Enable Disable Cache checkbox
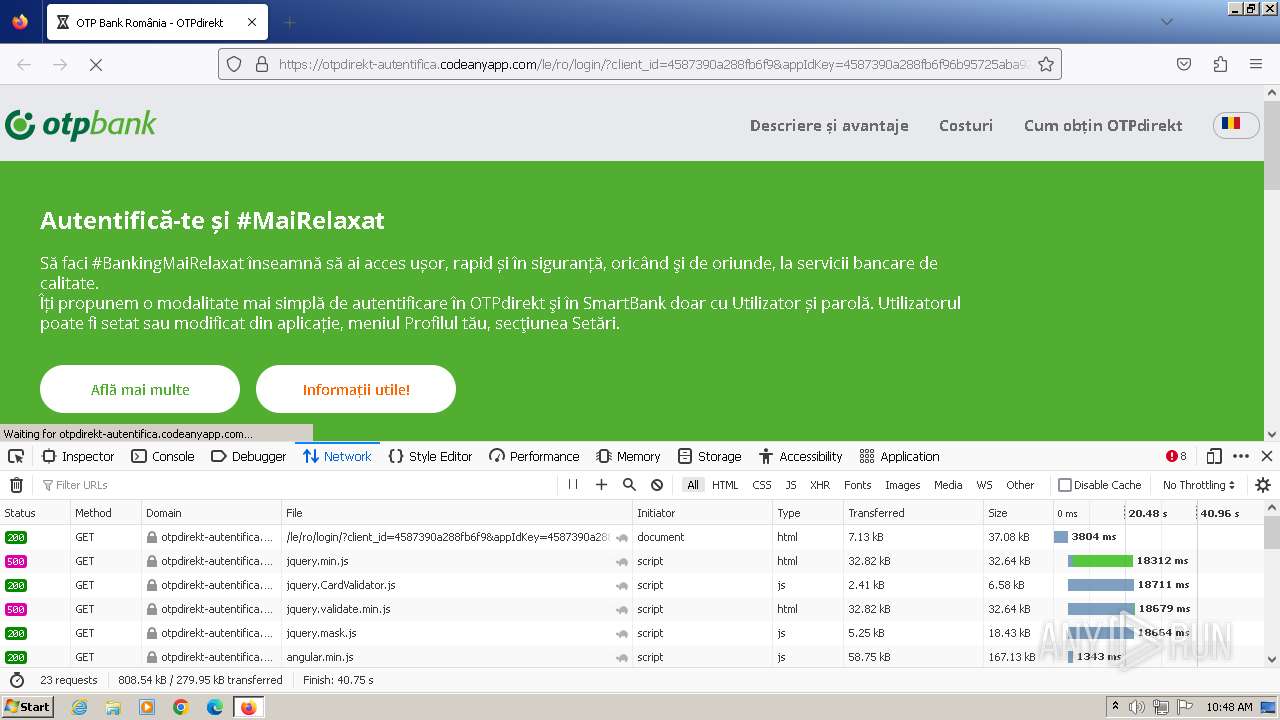 [1065, 485]
